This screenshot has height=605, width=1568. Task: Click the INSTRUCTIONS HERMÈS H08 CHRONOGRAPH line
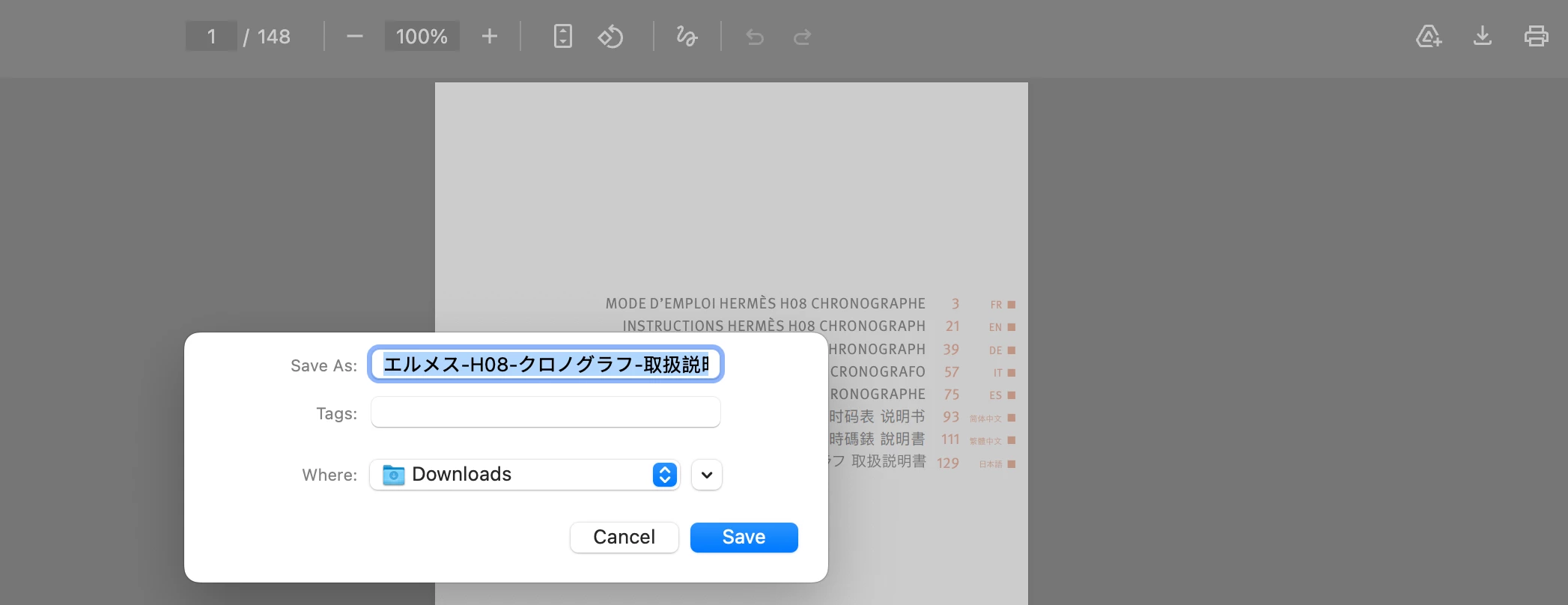click(774, 326)
